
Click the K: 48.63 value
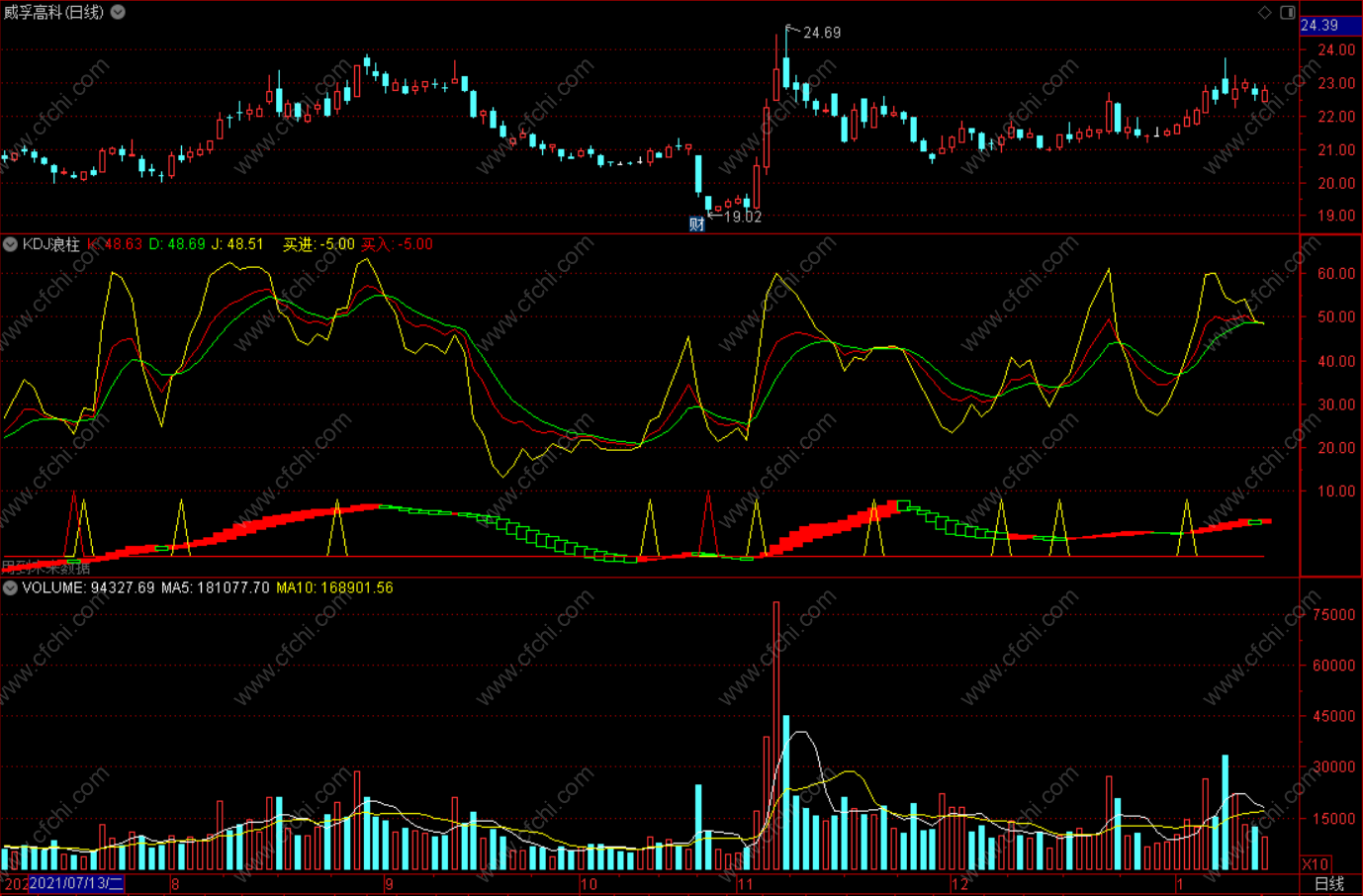coord(115,244)
